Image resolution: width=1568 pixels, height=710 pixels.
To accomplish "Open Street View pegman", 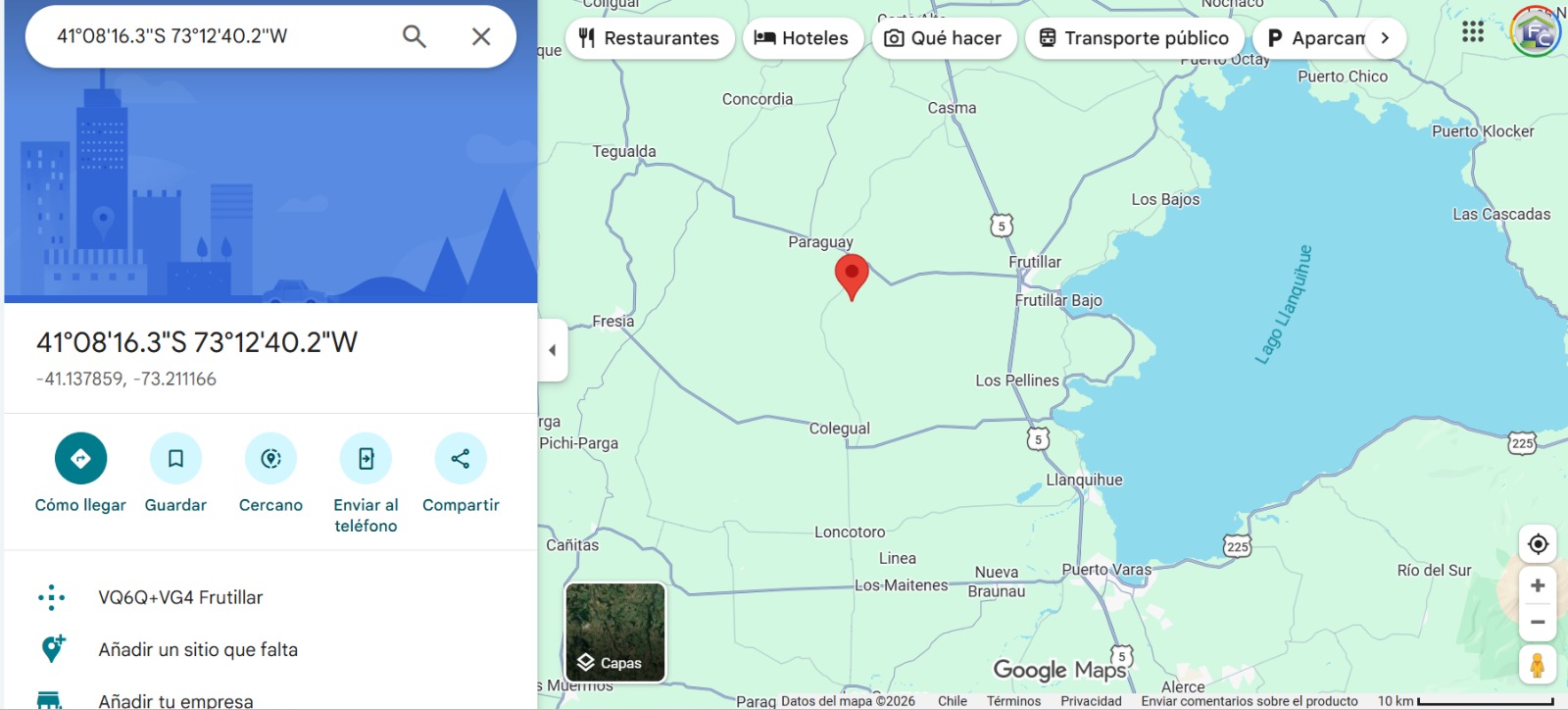I will click(x=1538, y=664).
